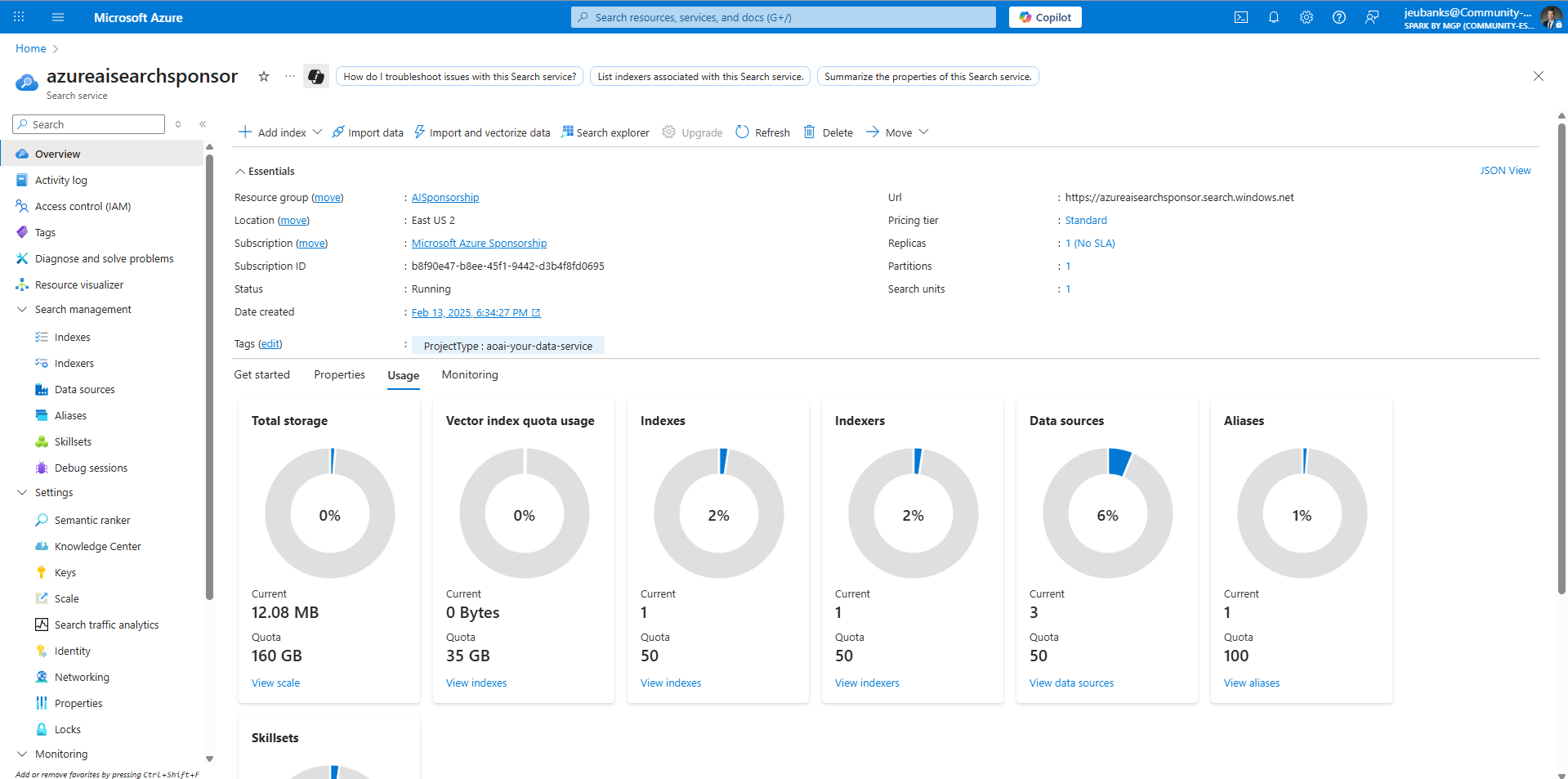
Task: Open the notifications bell
Action: 1274,17
